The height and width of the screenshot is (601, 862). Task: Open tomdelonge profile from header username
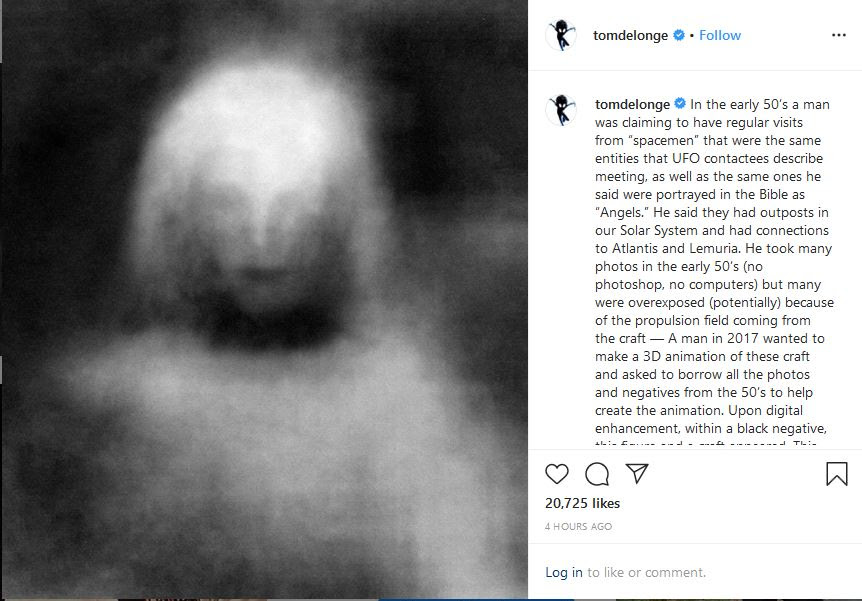(x=630, y=35)
